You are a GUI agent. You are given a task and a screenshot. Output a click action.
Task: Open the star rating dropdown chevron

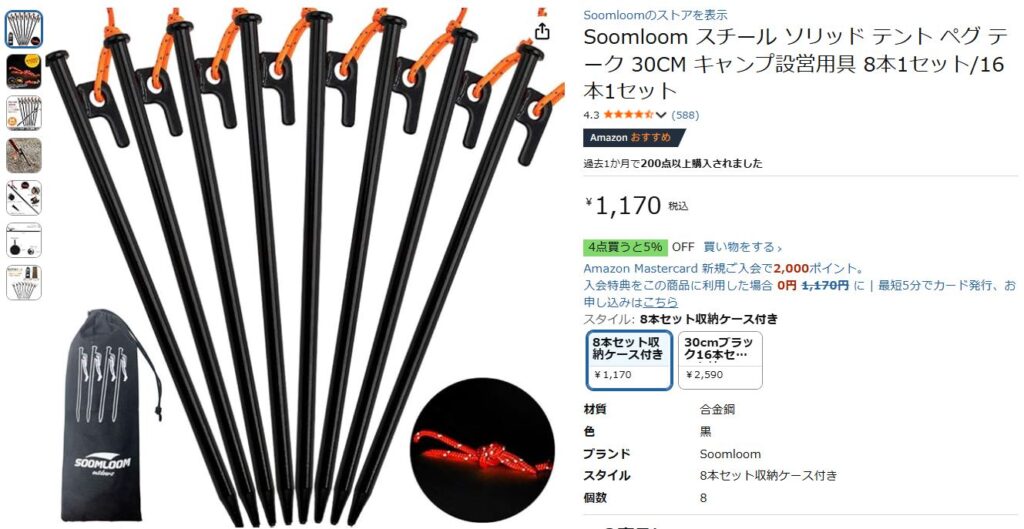660,115
